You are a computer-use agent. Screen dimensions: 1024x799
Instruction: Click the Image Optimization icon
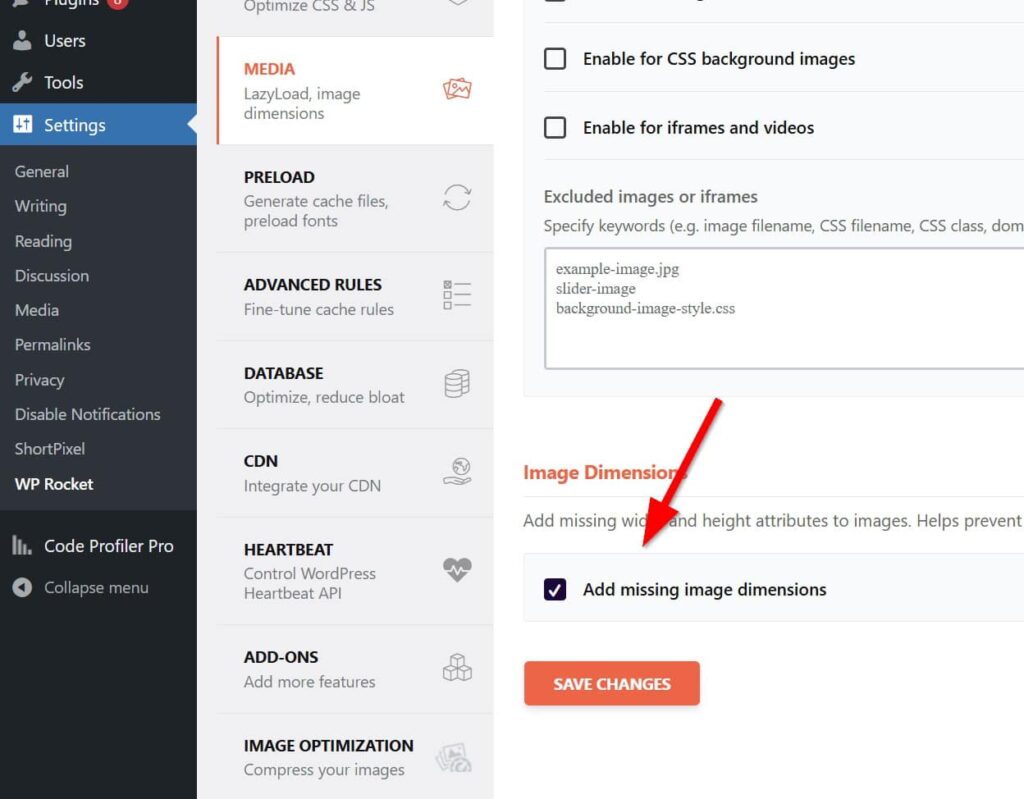pyautogui.click(x=454, y=759)
